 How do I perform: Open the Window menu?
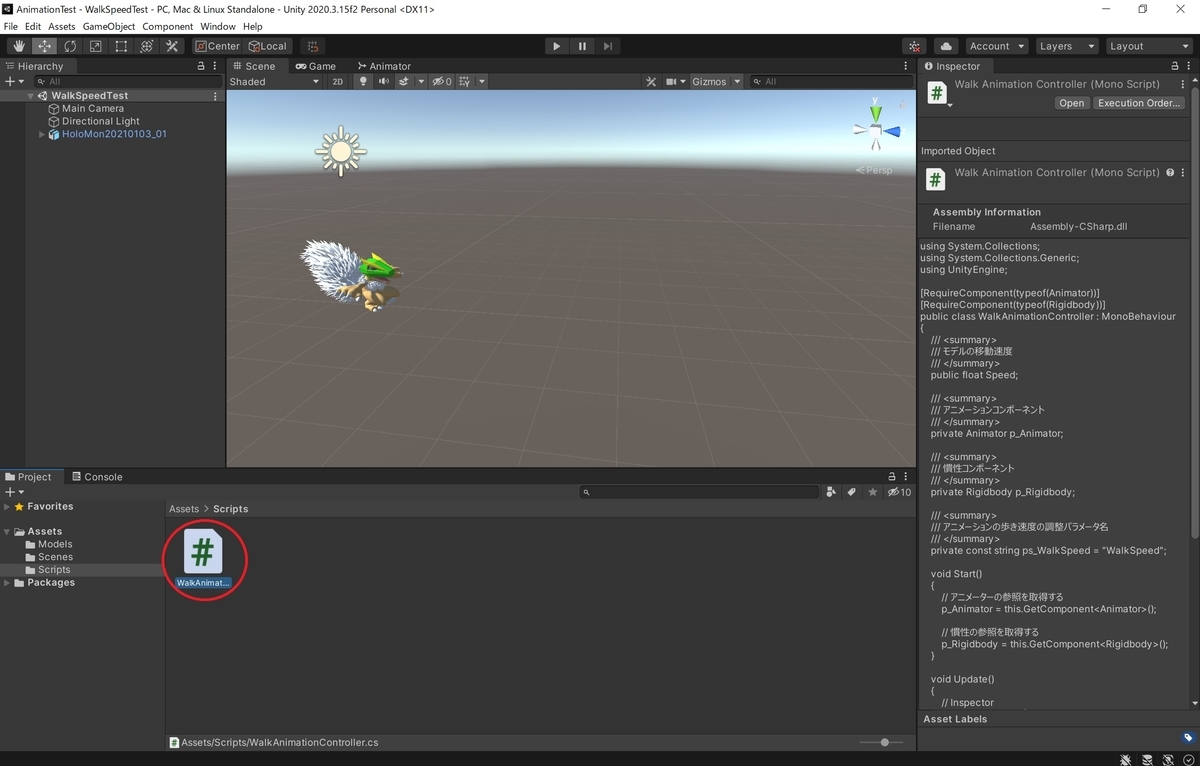pyautogui.click(x=217, y=27)
